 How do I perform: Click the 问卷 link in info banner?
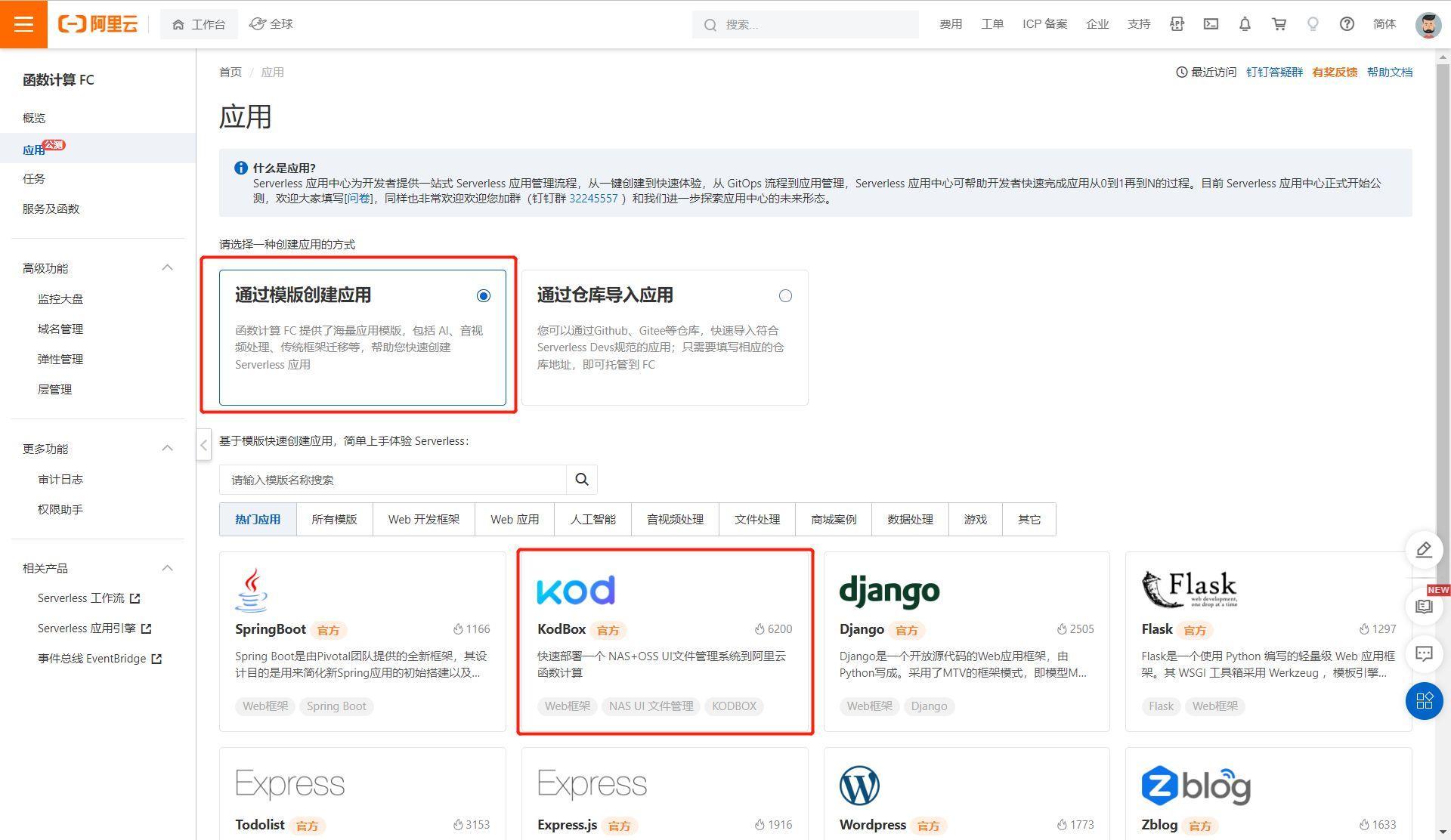click(x=359, y=199)
